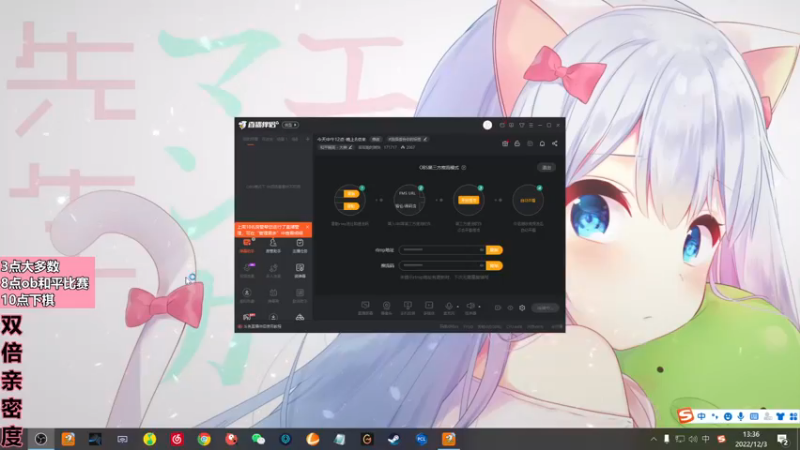Image resolution: width=800 pixels, height=450 pixels.
Task: Select the multimedia play icon in the bottom toolbar
Action: tap(429, 306)
